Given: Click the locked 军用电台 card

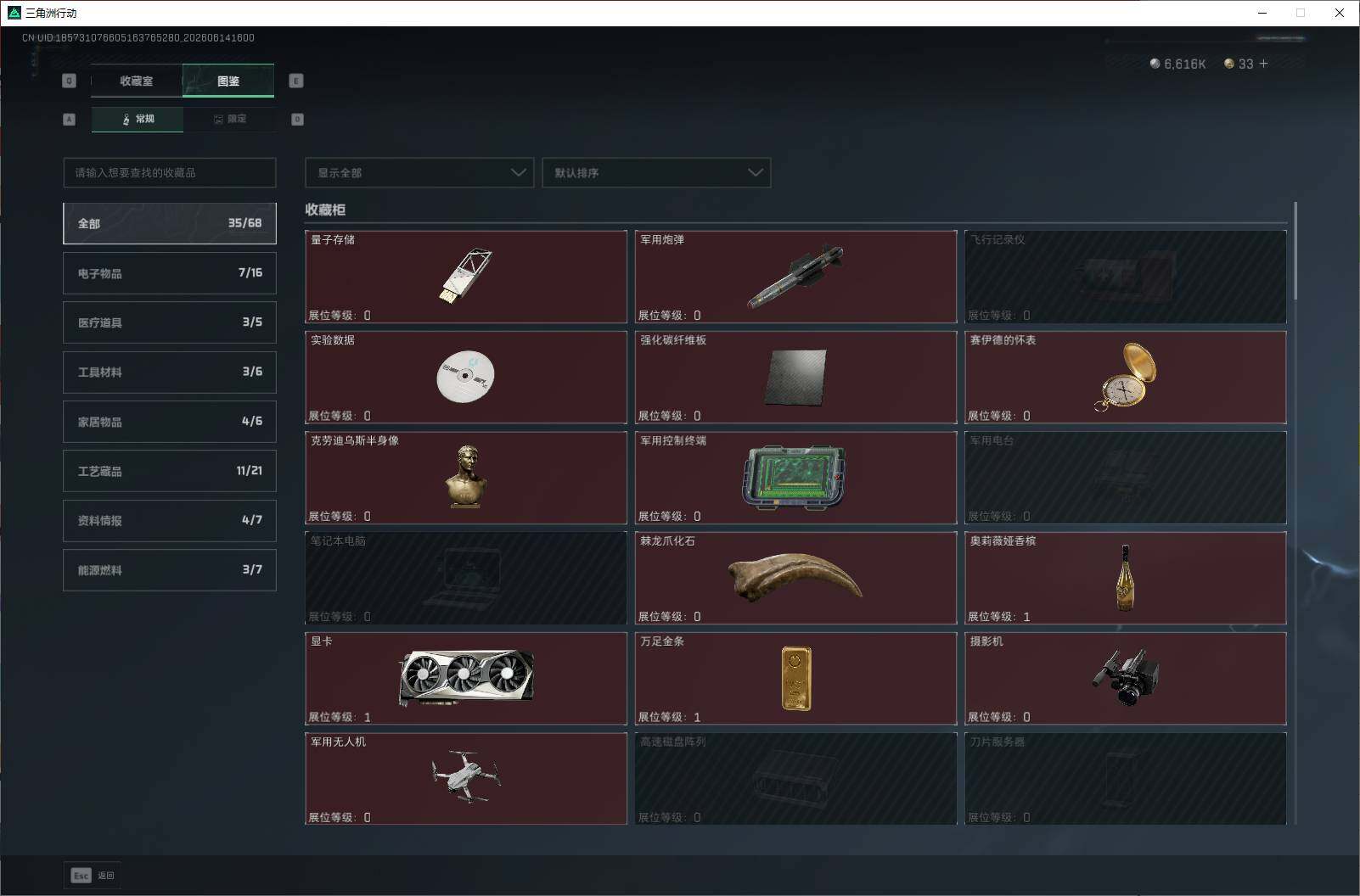Looking at the screenshot, I should 1126,478.
